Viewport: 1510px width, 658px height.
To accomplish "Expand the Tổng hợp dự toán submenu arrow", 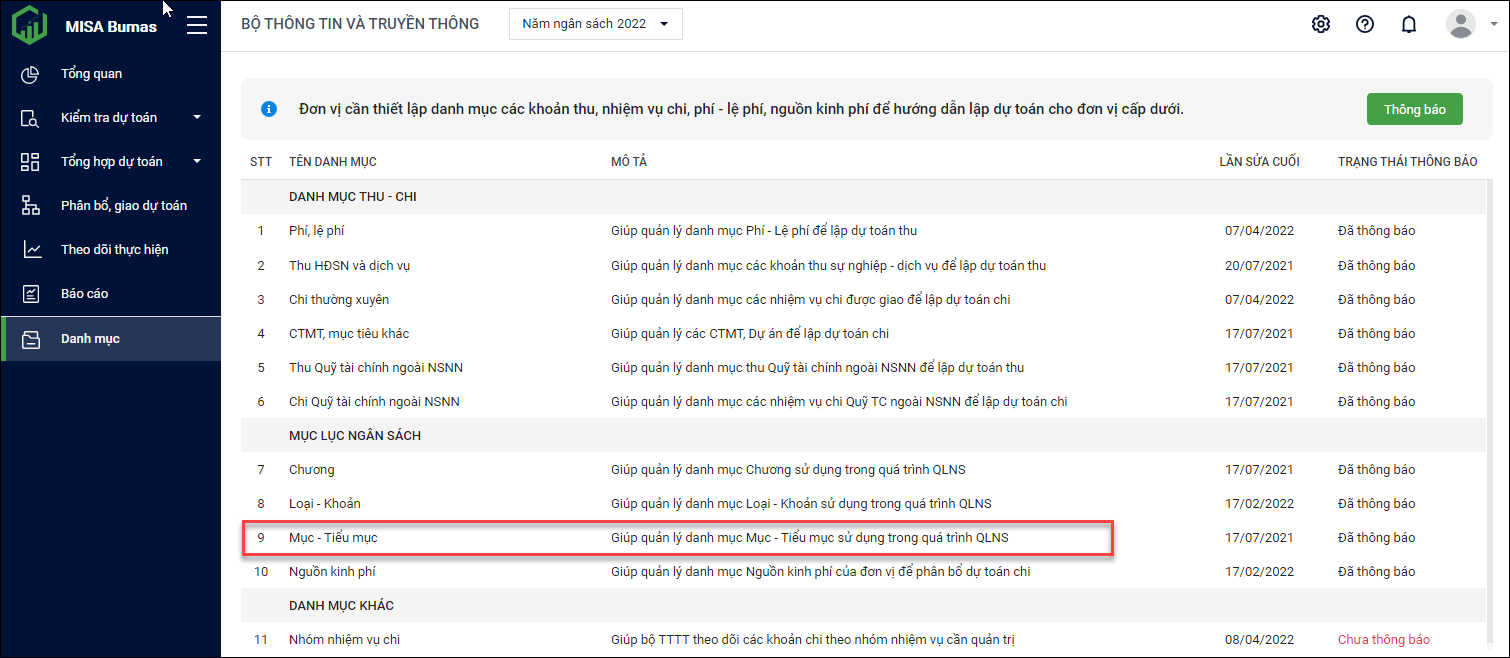I will pyautogui.click(x=197, y=162).
